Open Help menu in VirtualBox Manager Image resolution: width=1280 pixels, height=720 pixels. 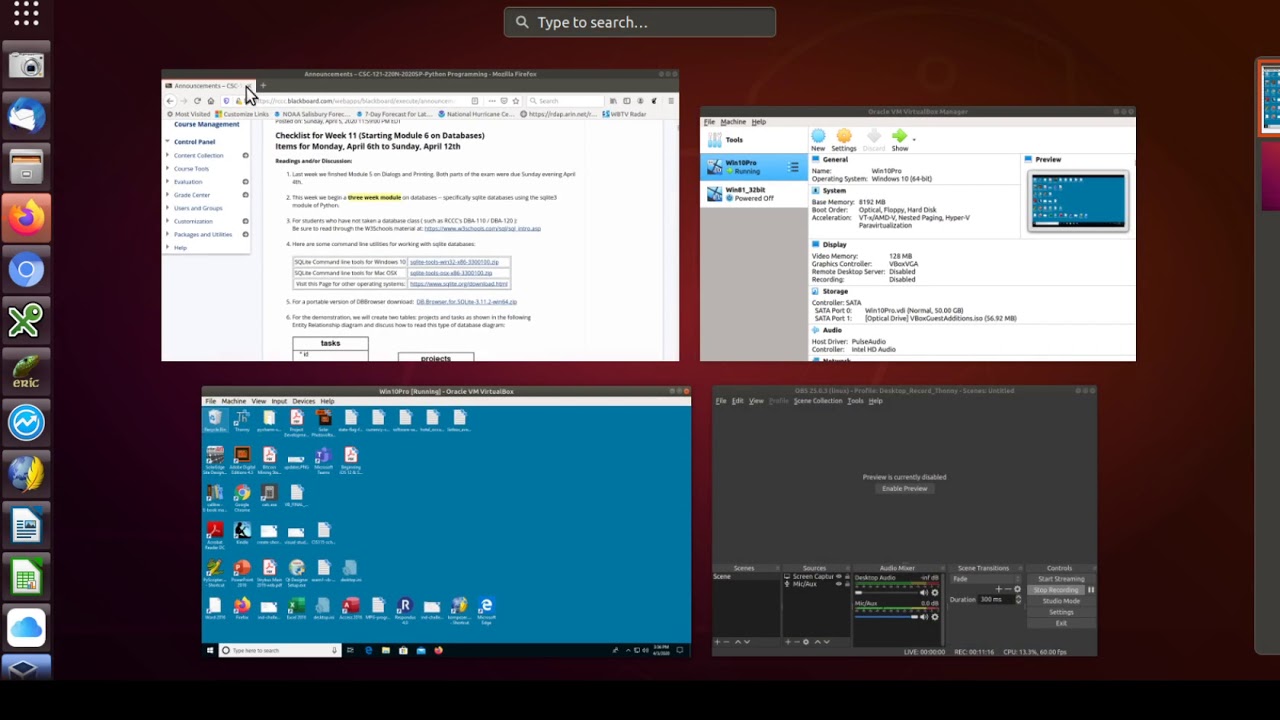tap(758, 122)
